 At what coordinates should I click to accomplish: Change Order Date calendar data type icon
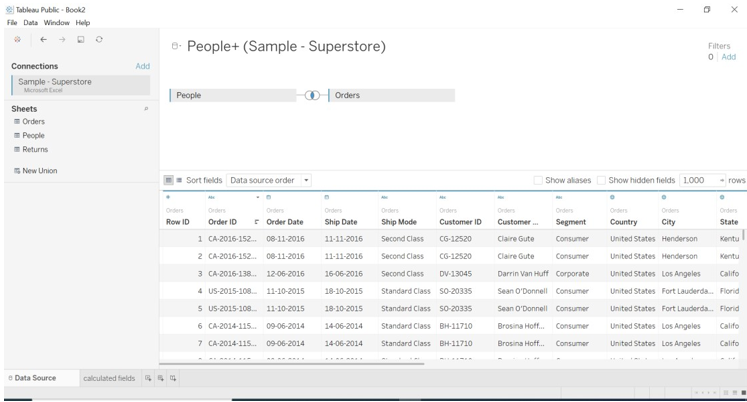(x=269, y=197)
